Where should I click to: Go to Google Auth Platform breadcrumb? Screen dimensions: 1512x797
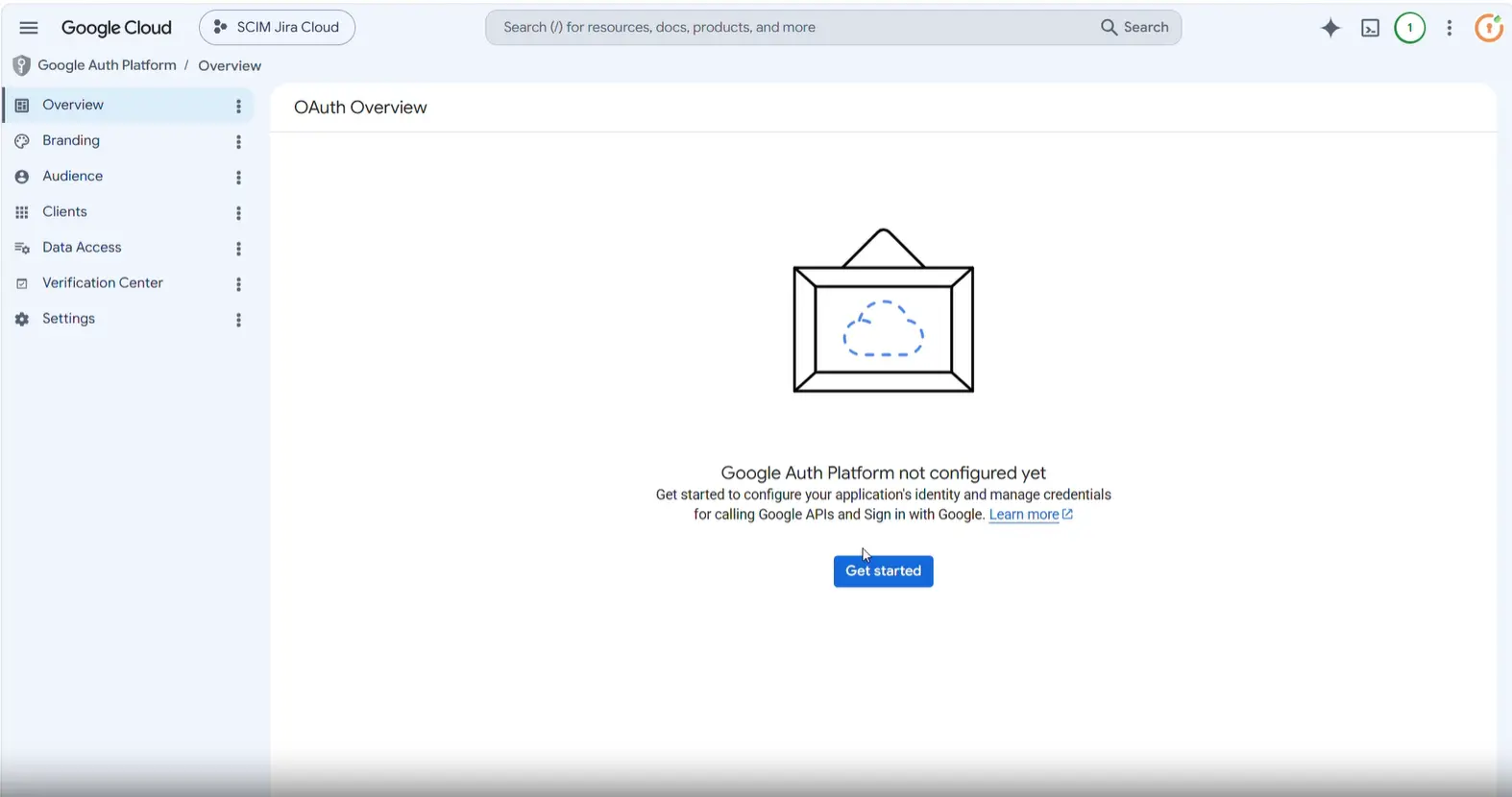point(107,65)
